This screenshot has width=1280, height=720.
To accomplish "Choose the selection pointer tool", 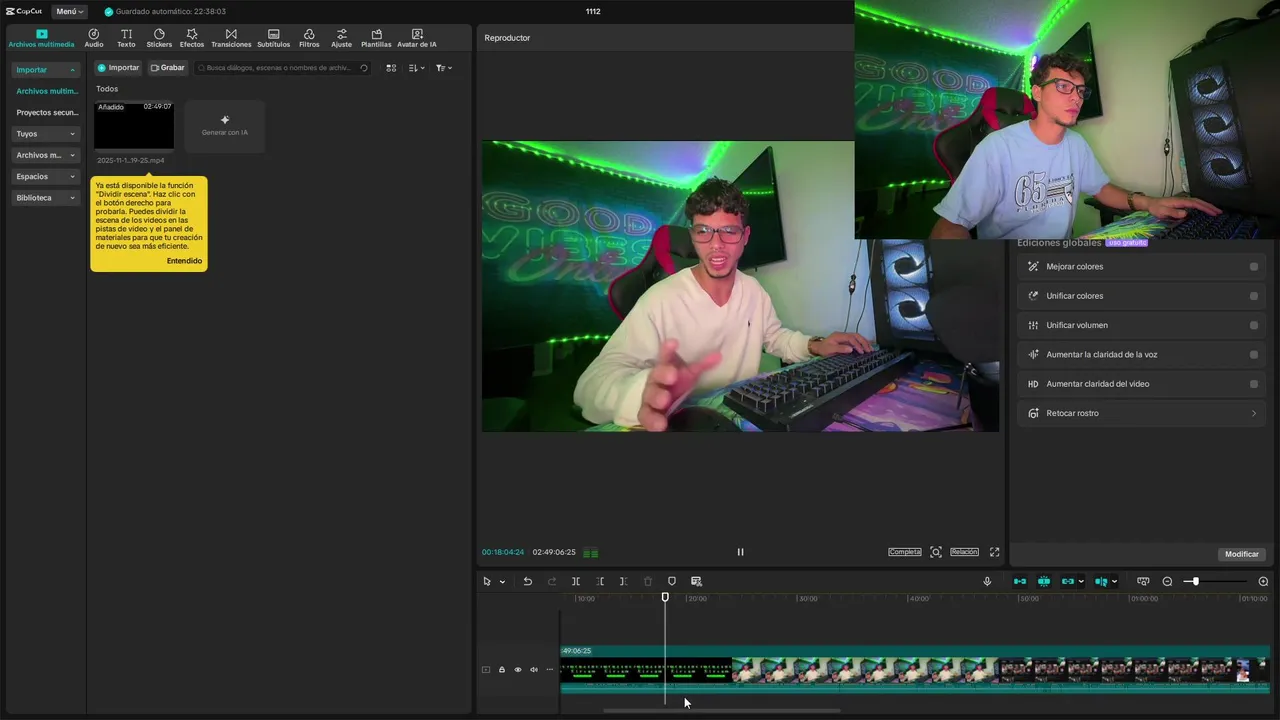I will [487, 581].
